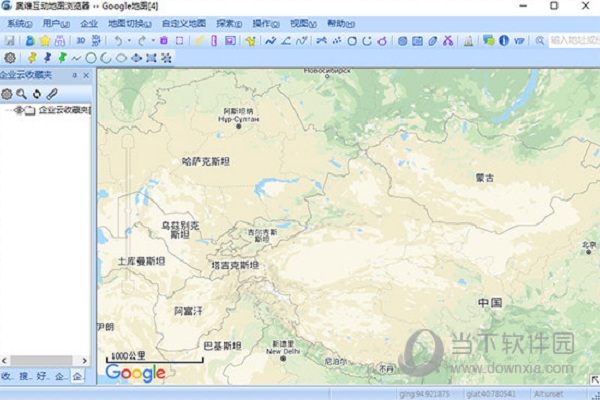Open the dropdown arrow next to undo
This screenshot has height=400, width=600.
[x=128, y=41]
